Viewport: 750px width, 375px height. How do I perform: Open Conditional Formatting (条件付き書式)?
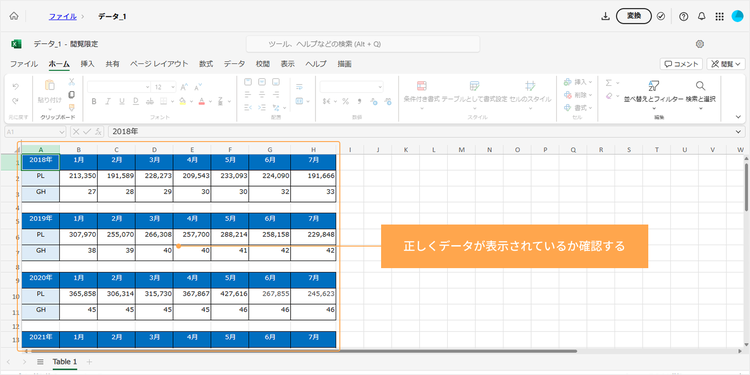pos(422,92)
